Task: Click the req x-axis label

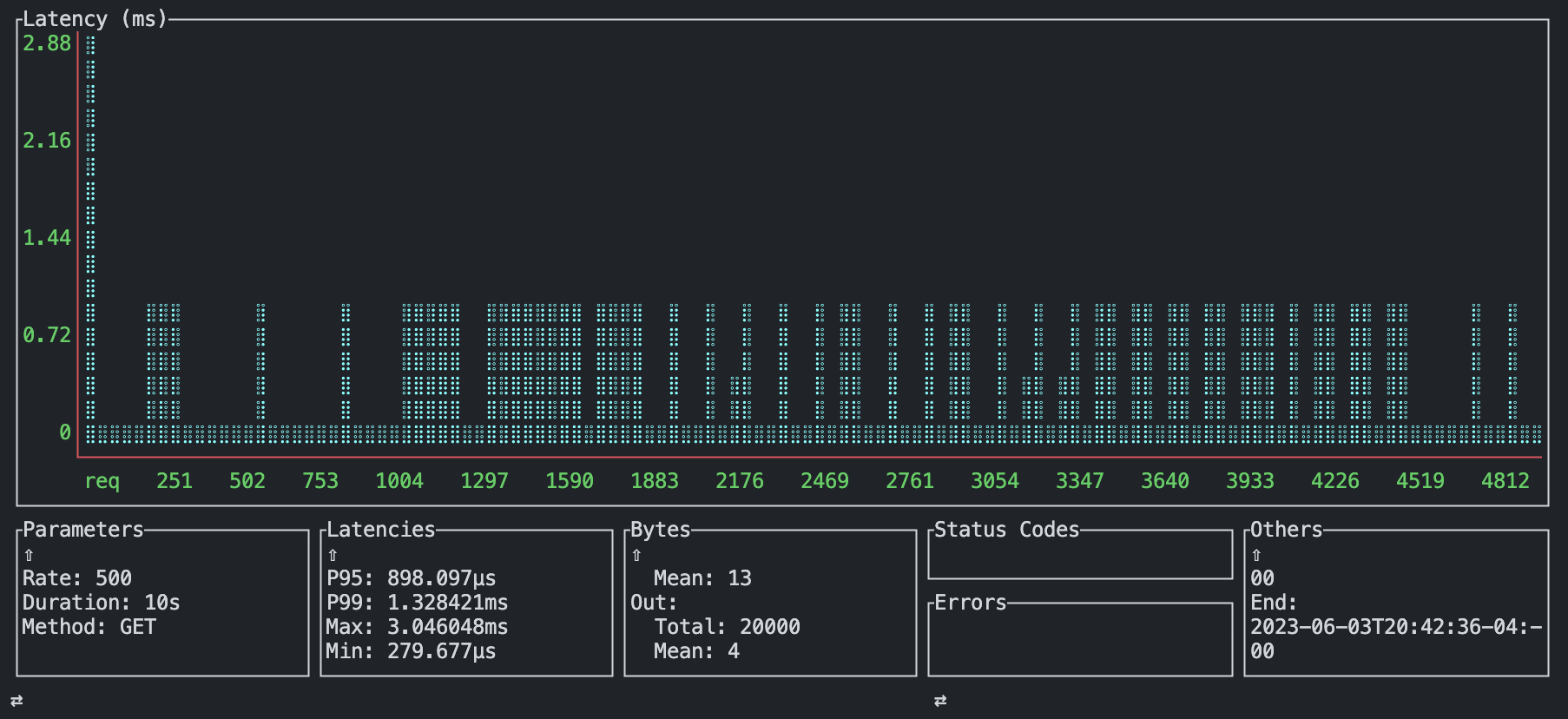Action: coord(102,481)
